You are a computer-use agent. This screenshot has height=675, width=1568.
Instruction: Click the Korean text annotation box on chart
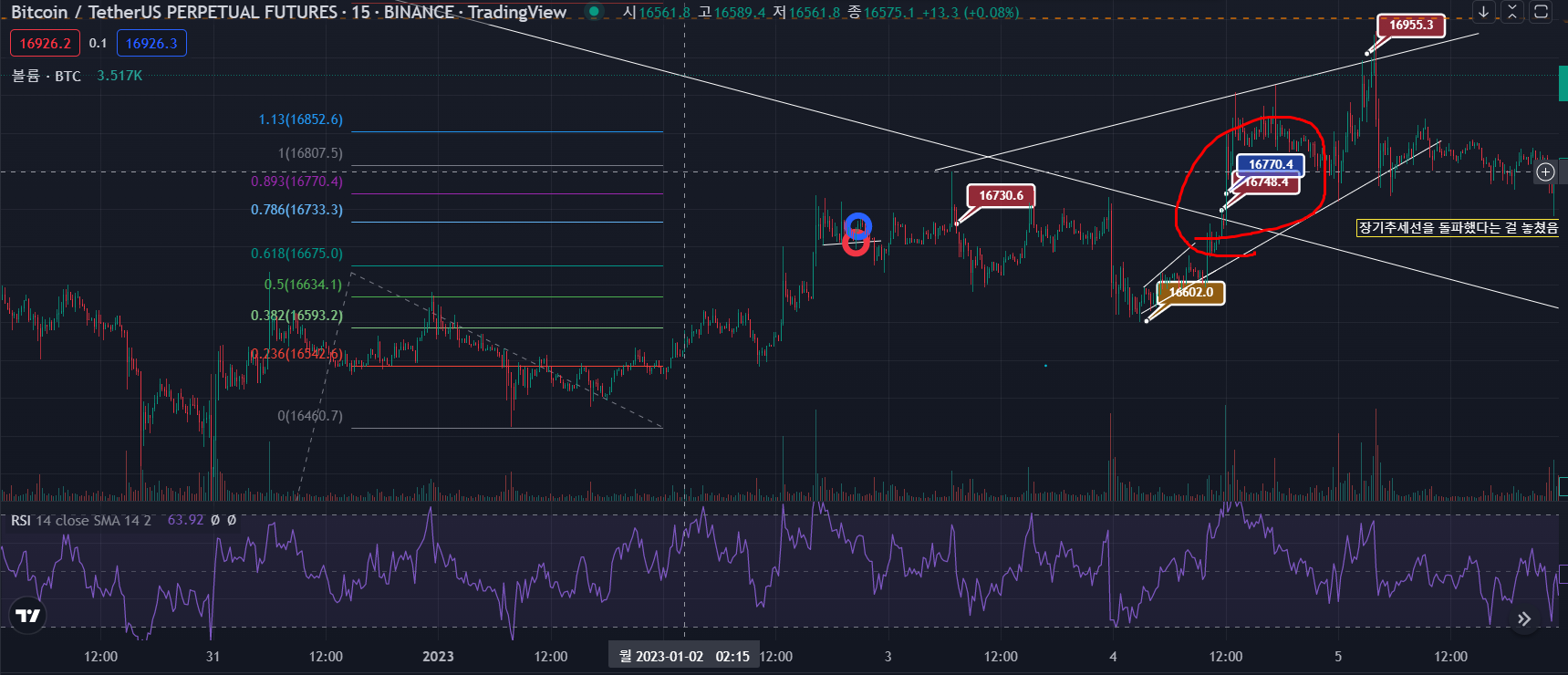pyautogui.click(x=1458, y=227)
